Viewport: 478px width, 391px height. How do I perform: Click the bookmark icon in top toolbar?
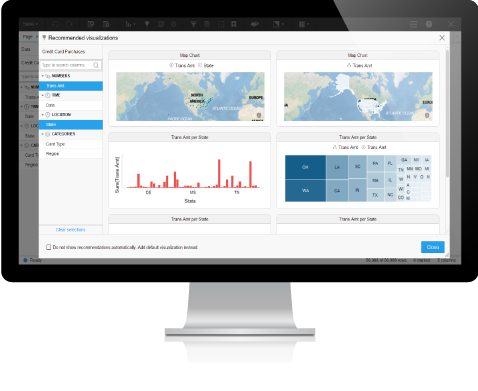tap(234, 24)
